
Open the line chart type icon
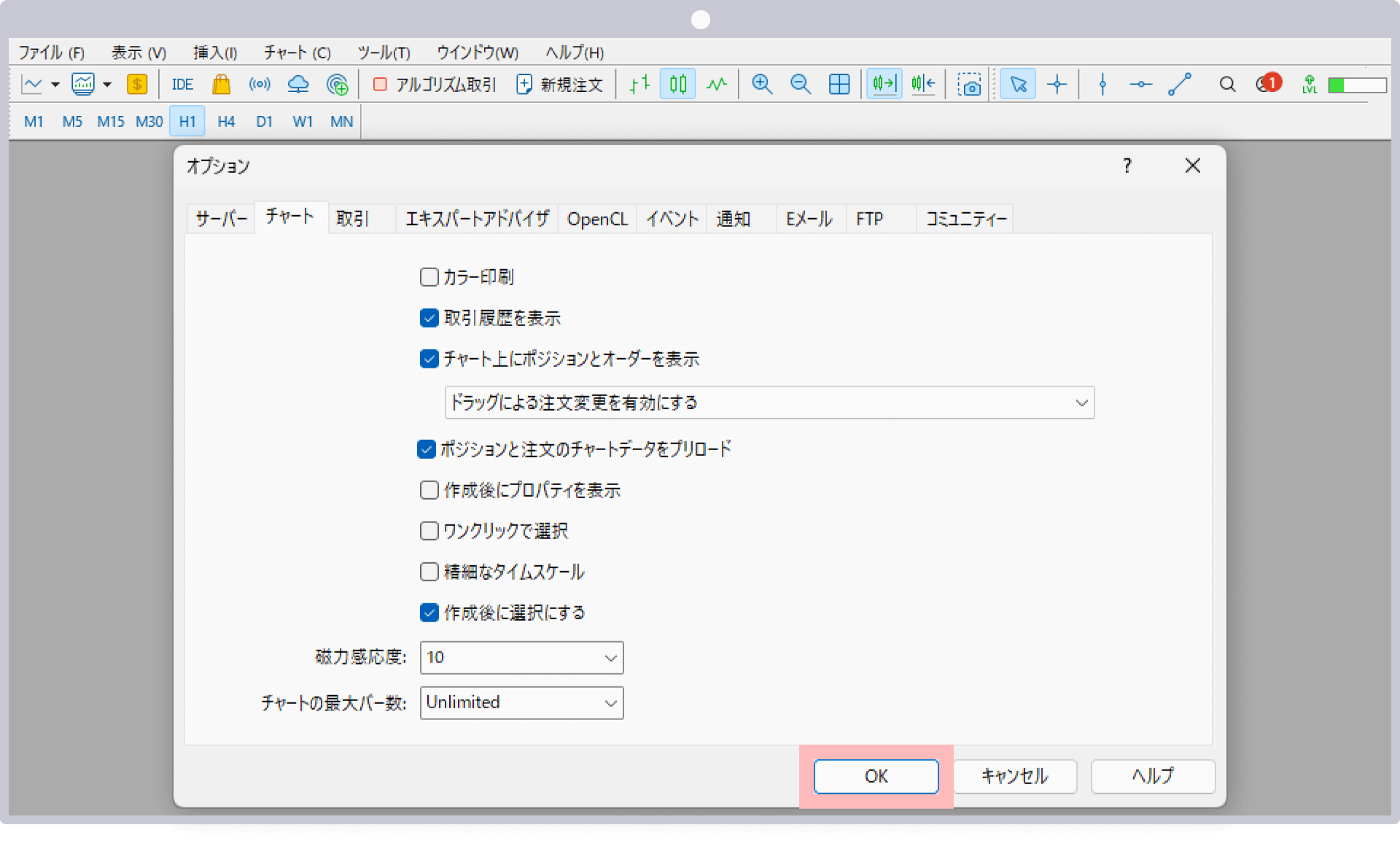[32, 85]
